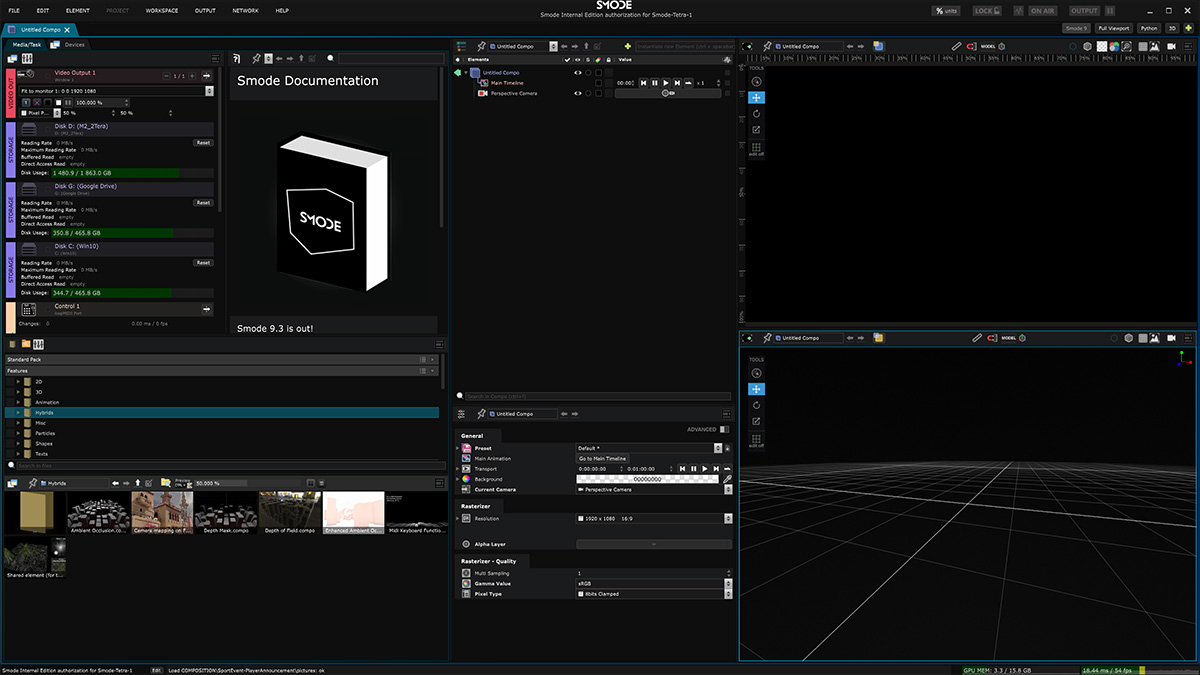Open the Gamma Value dropdown
The width and height of the screenshot is (1200, 675).
click(727, 583)
